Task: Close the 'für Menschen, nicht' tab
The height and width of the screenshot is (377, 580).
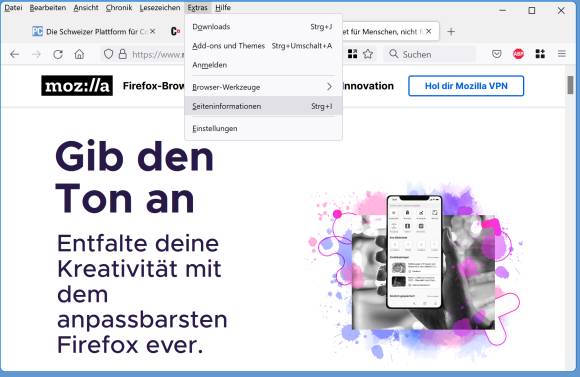Action: tap(428, 32)
